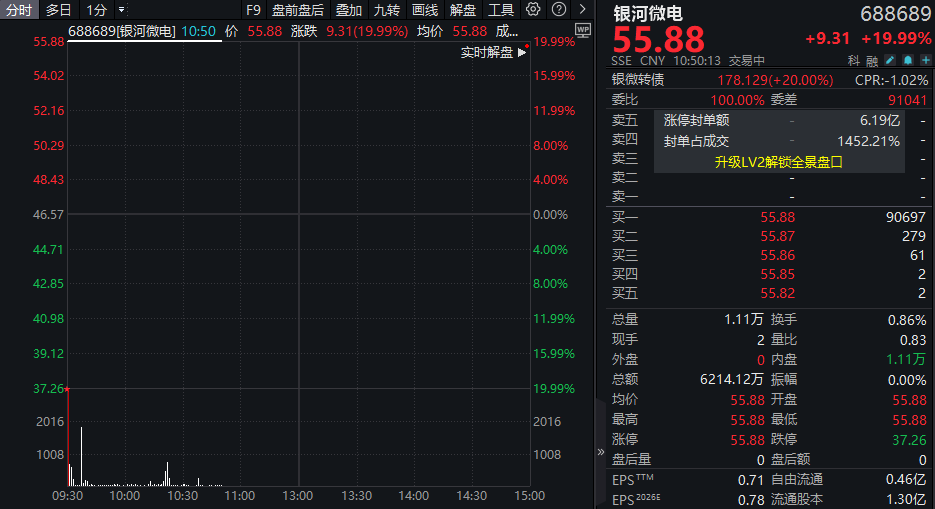Click 涨停封单额 6.19亿 value

[880, 120]
